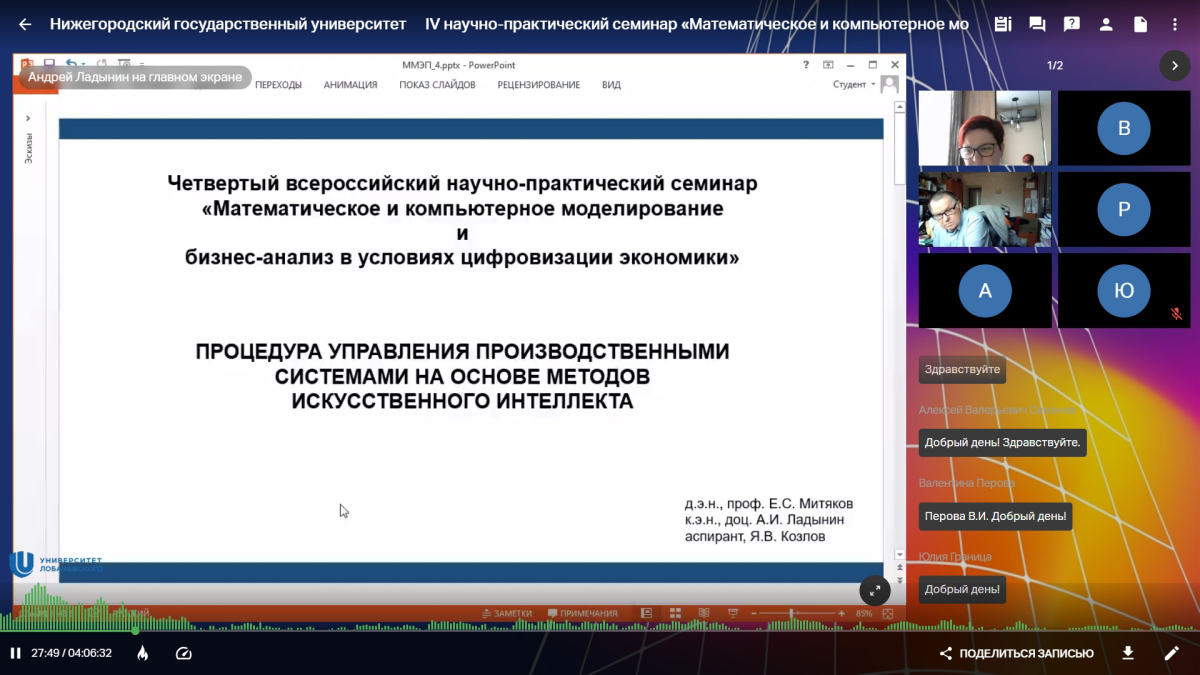Open the questions panel icon
The width and height of the screenshot is (1200, 675).
(1072, 24)
